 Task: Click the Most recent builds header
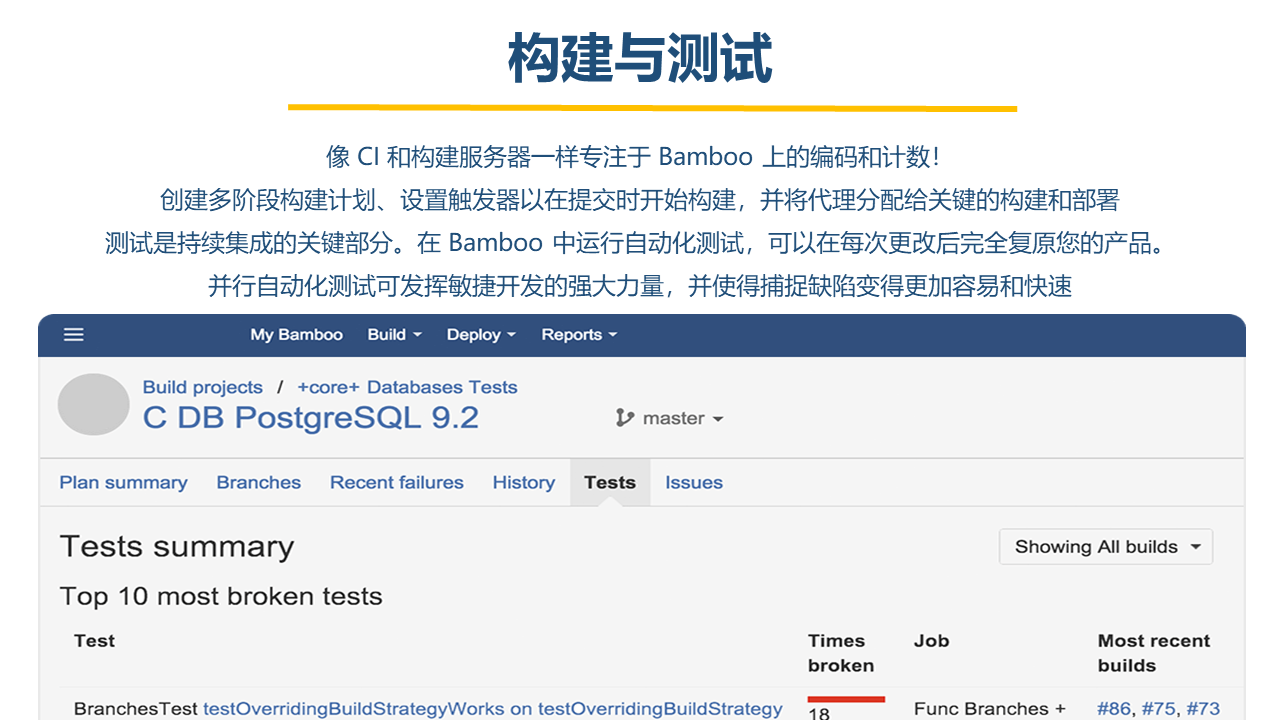(x=1154, y=653)
